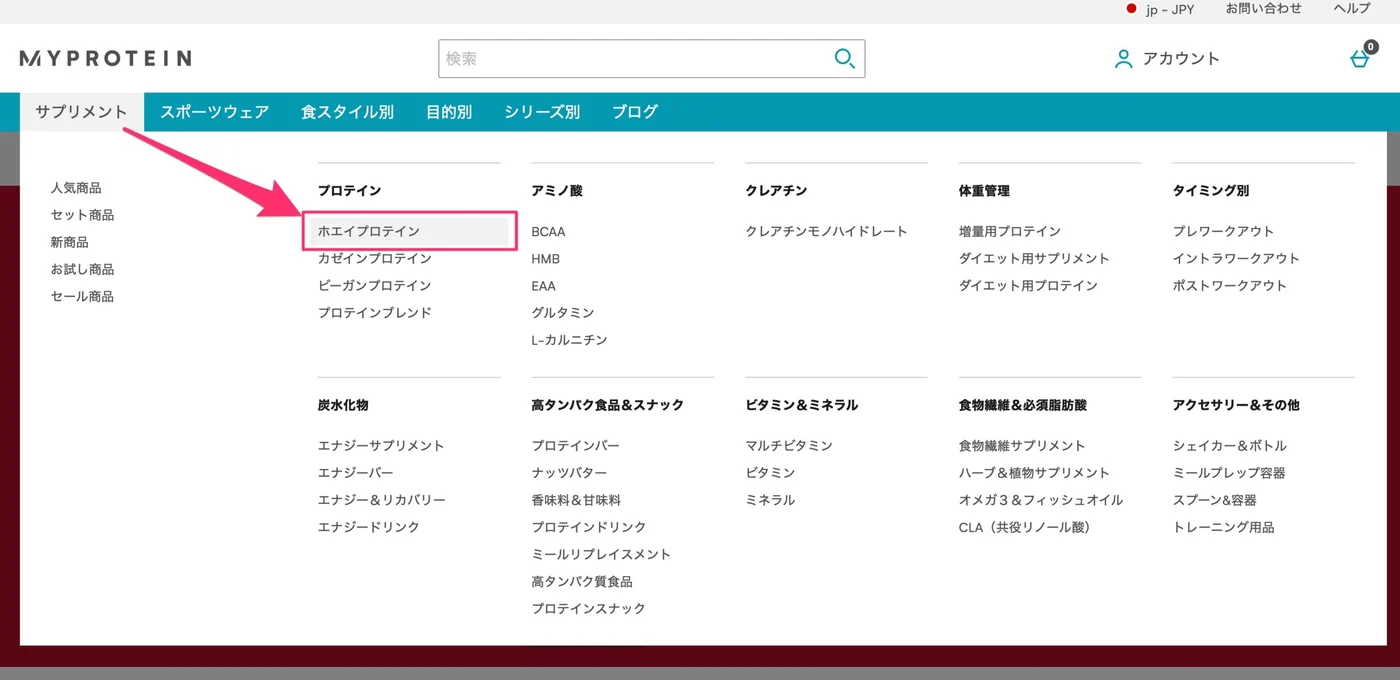The width and height of the screenshot is (1400, 680).
Task: Select BCAA menu item
Action: click(x=548, y=231)
